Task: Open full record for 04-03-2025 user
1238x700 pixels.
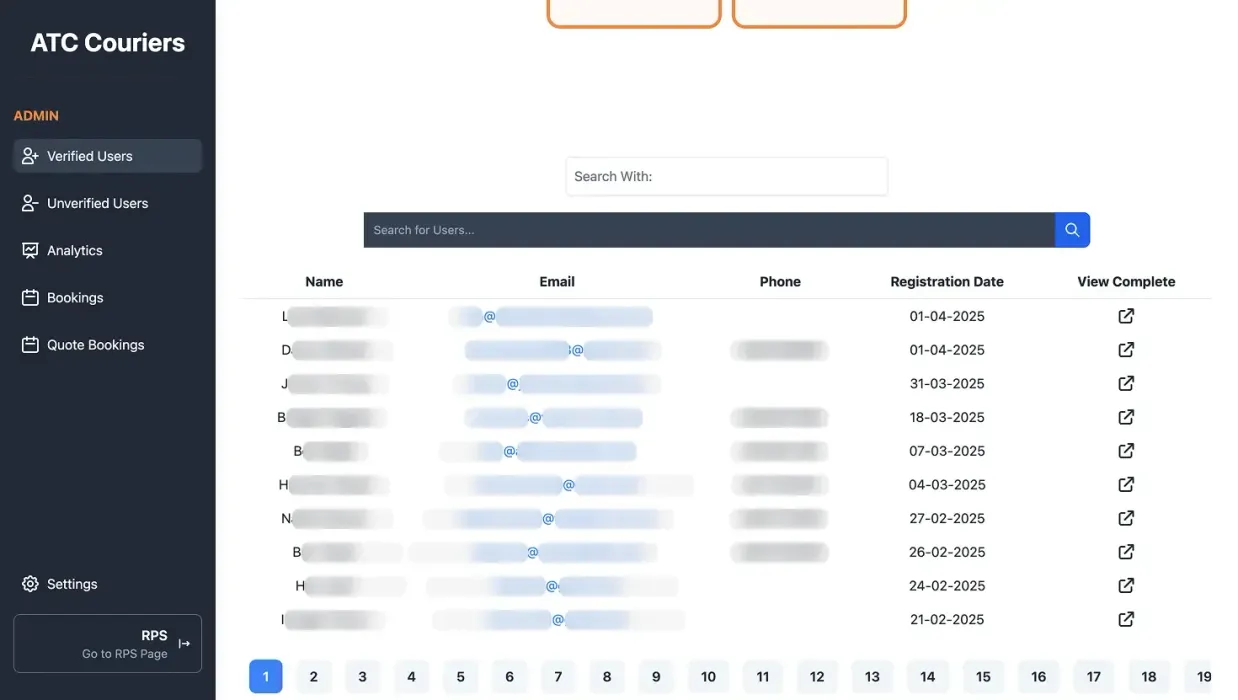Action: click(1126, 484)
